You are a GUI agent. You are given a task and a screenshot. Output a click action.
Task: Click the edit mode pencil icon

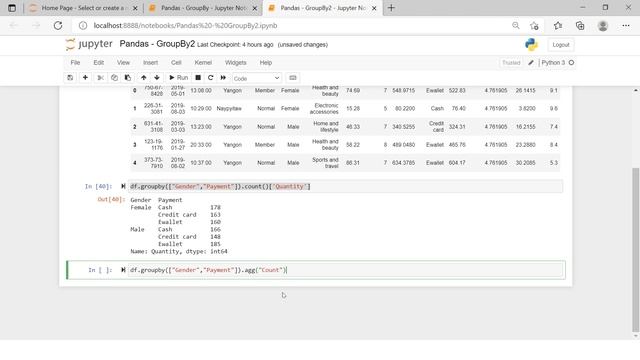(x=531, y=63)
